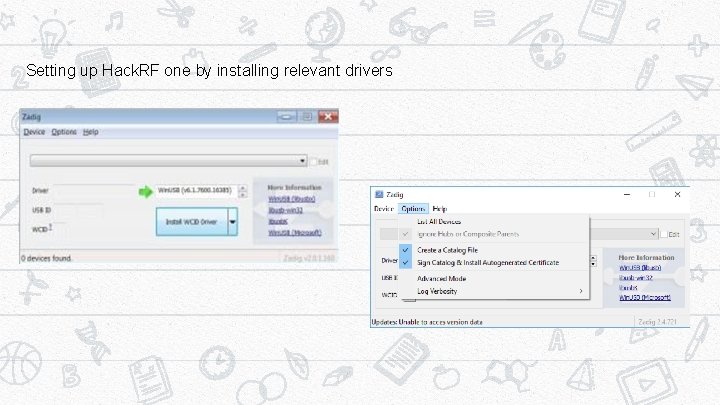Screen dimensions: 720x405
Task: Minimize the left Zadig window
Action: click(287, 117)
